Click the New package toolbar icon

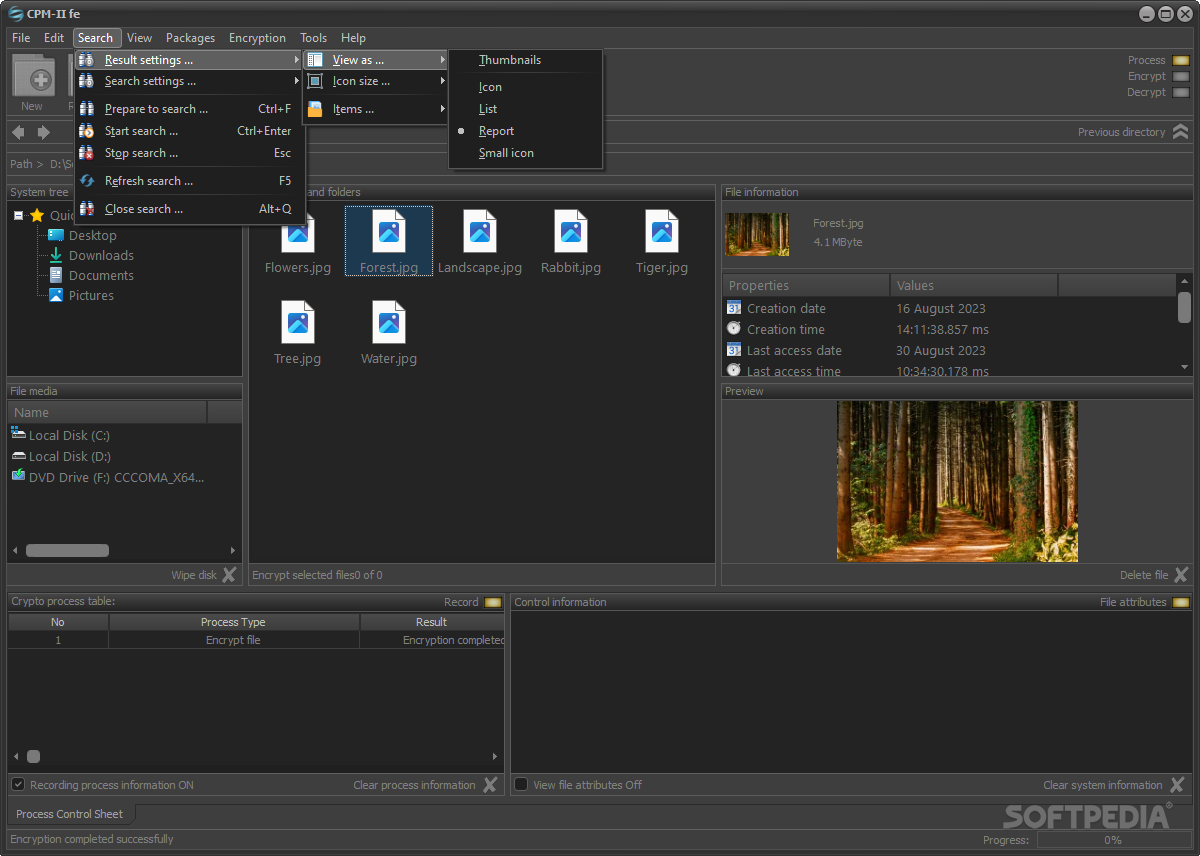[33, 77]
